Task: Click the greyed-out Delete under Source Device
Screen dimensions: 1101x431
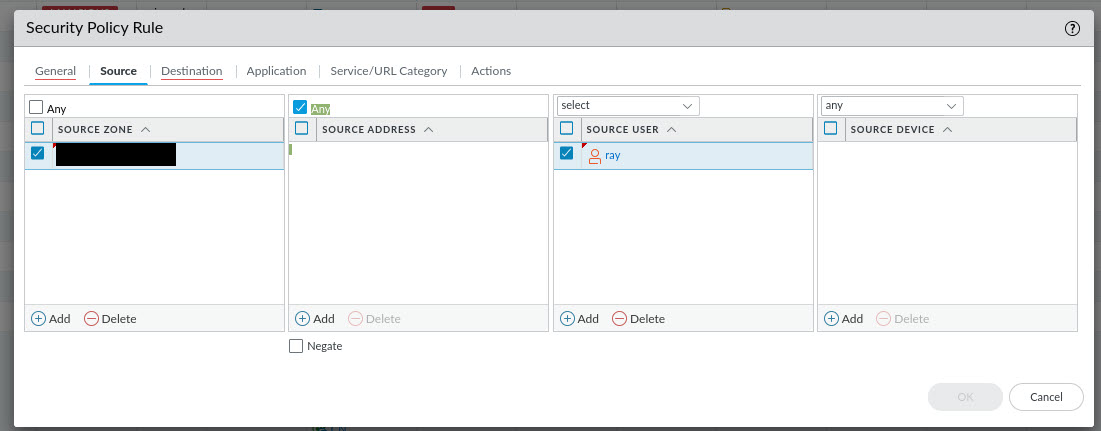Action: (903, 319)
